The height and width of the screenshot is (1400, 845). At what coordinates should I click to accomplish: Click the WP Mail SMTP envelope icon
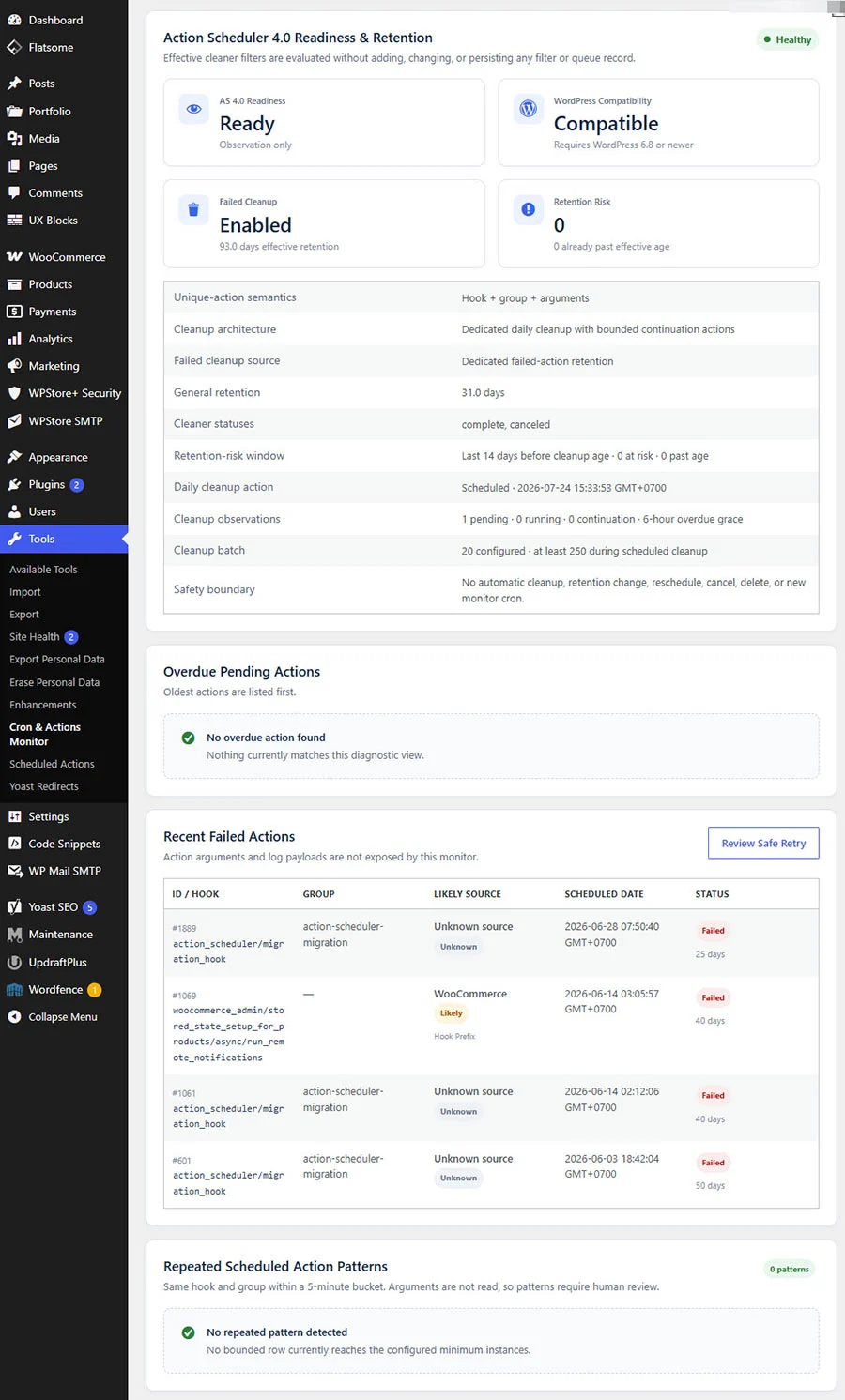pos(14,871)
